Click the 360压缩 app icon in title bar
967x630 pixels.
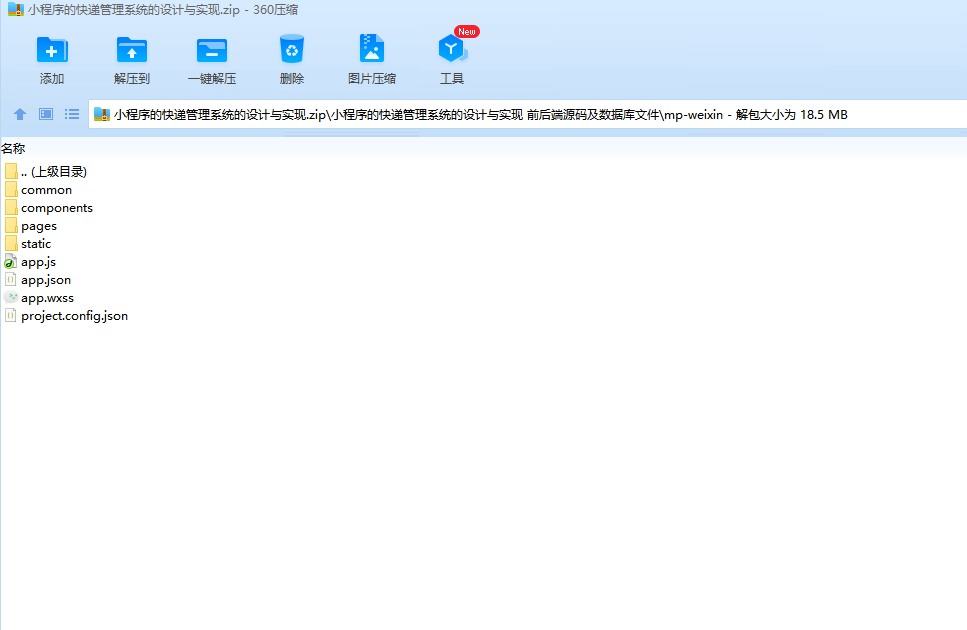15,10
